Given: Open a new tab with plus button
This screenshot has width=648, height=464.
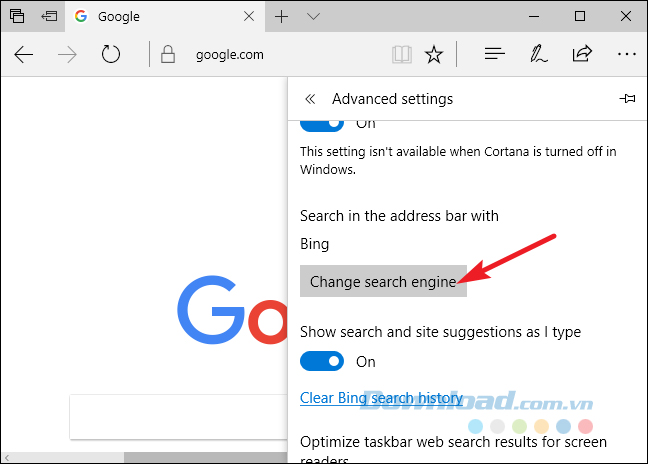Looking at the screenshot, I should click(281, 17).
